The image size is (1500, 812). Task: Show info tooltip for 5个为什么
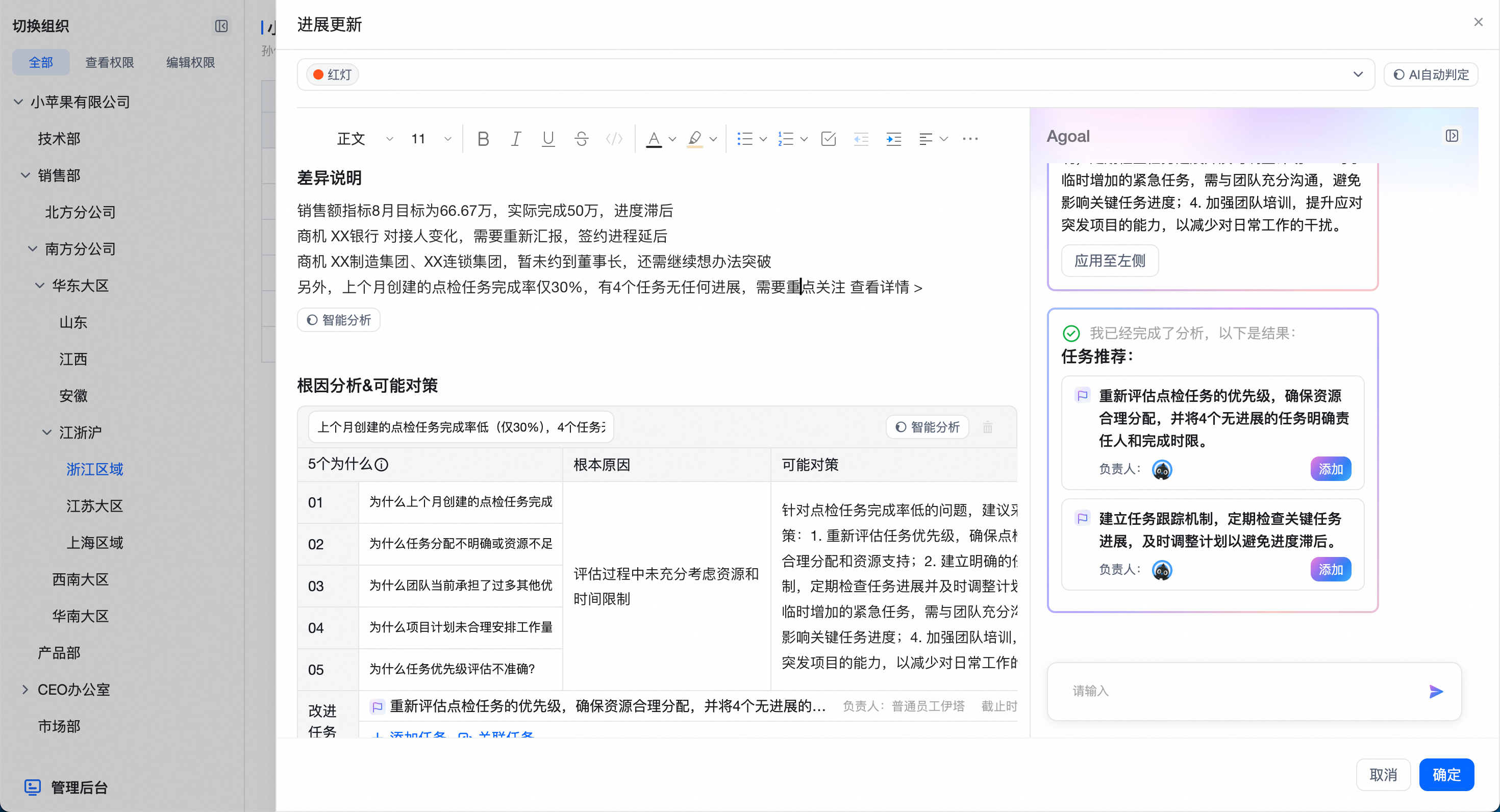382,465
